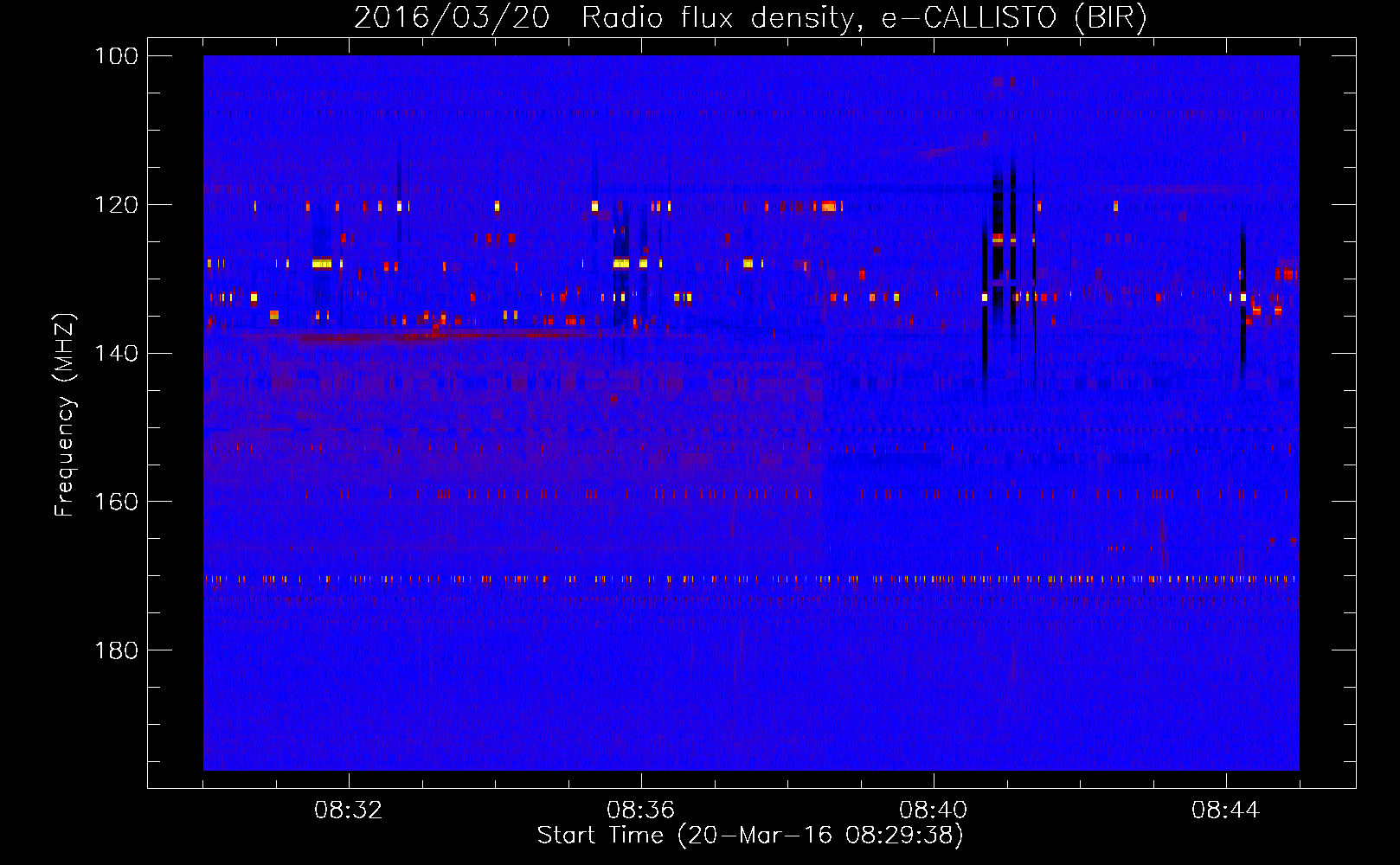Click the 160 frequency tick label

click(x=116, y=502)
